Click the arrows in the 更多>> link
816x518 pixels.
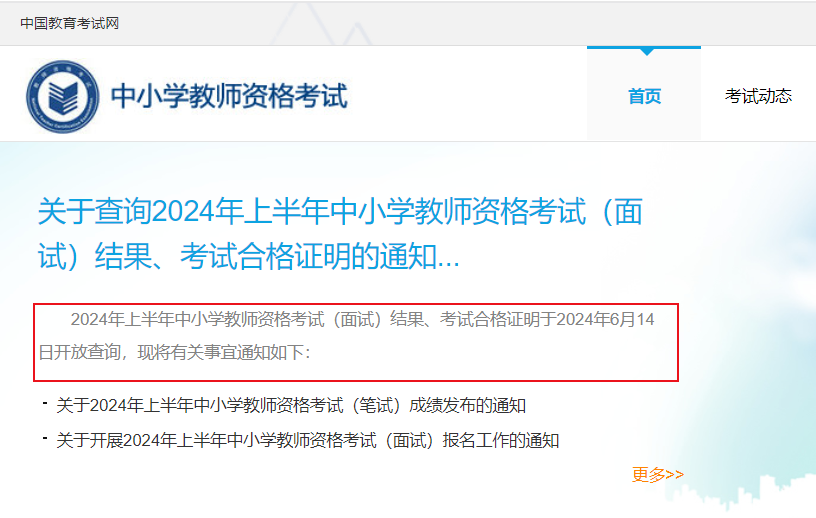674,475
